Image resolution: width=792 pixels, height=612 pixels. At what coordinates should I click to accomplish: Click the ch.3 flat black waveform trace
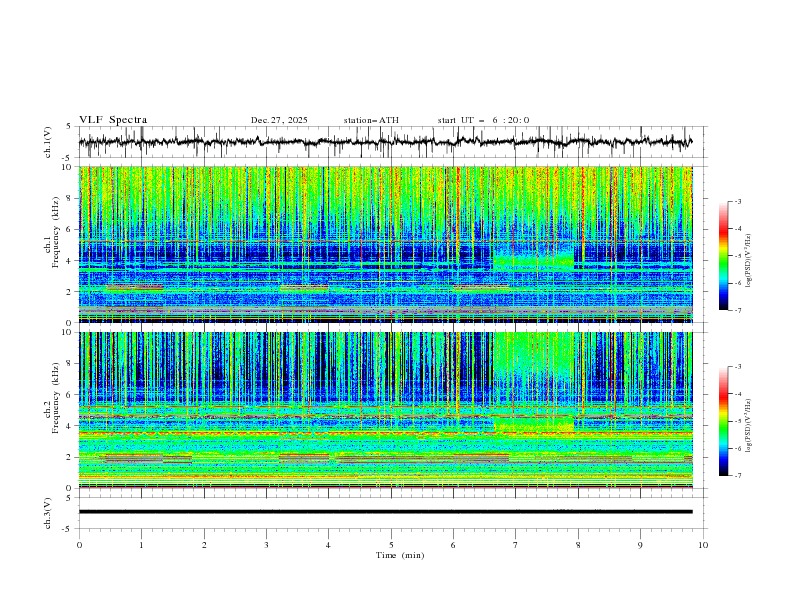point(385,512)
